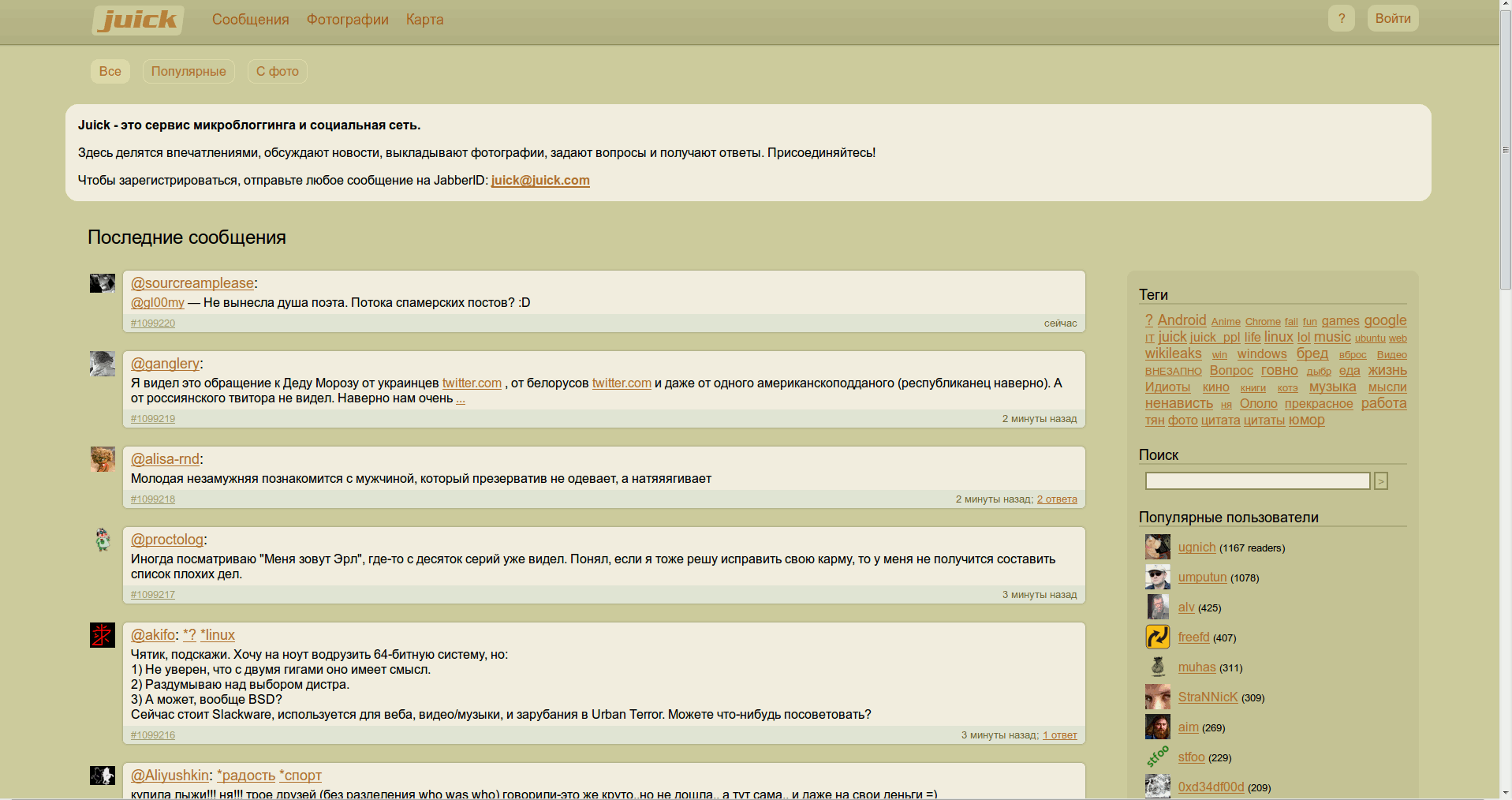Open @sourcreamplease profile link

pyautogui.click(x=192, y=283)
